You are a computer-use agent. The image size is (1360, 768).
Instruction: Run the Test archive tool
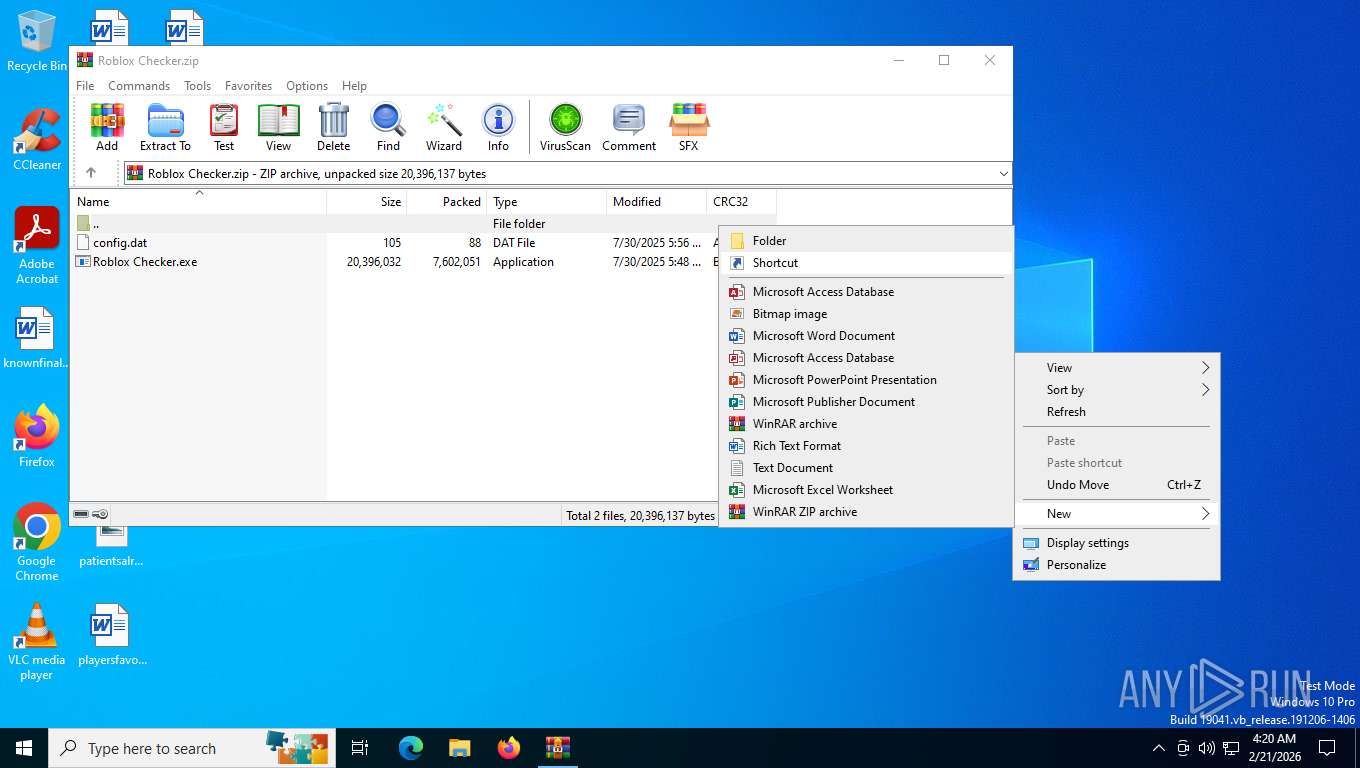(x=224, y=127)
